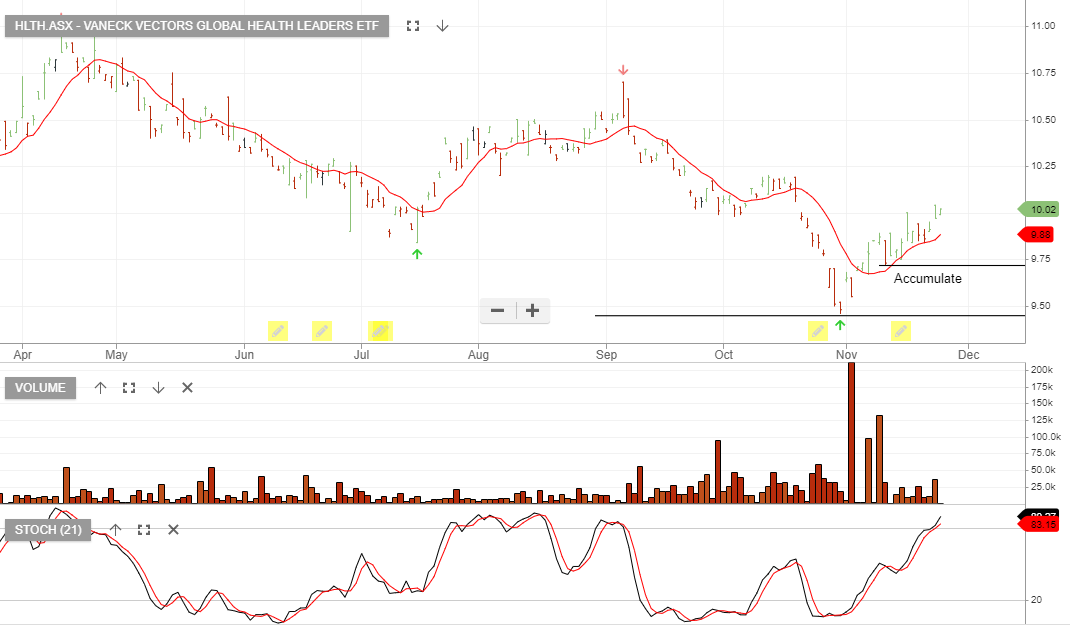Click the green 10.02 price tag
The height and width of the screenshot is (627, 1070).
pyautogui.click(x=1039, y=209)
